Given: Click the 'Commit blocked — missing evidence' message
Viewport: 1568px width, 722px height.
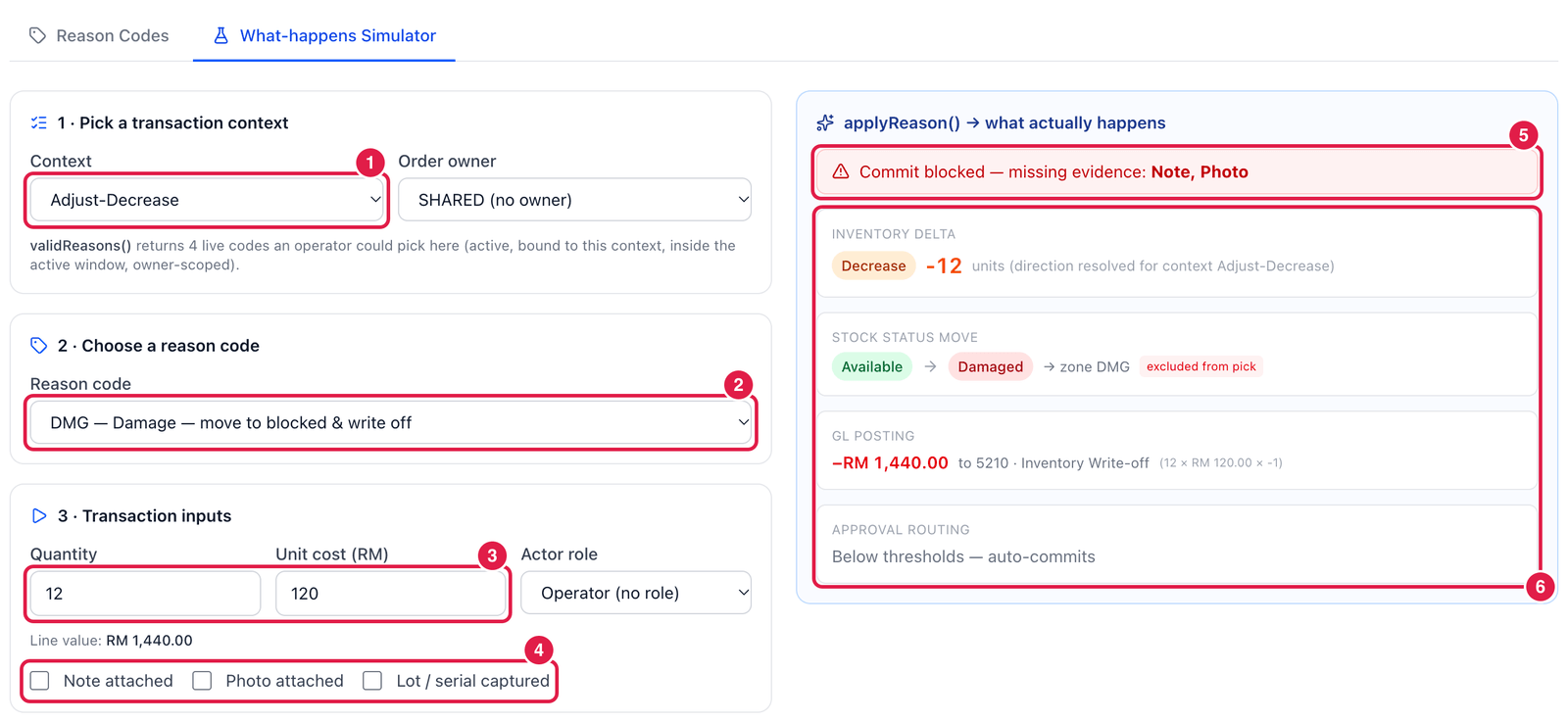Looking at the screenshot, I should pyautogui.click(x=1053, y=171).
